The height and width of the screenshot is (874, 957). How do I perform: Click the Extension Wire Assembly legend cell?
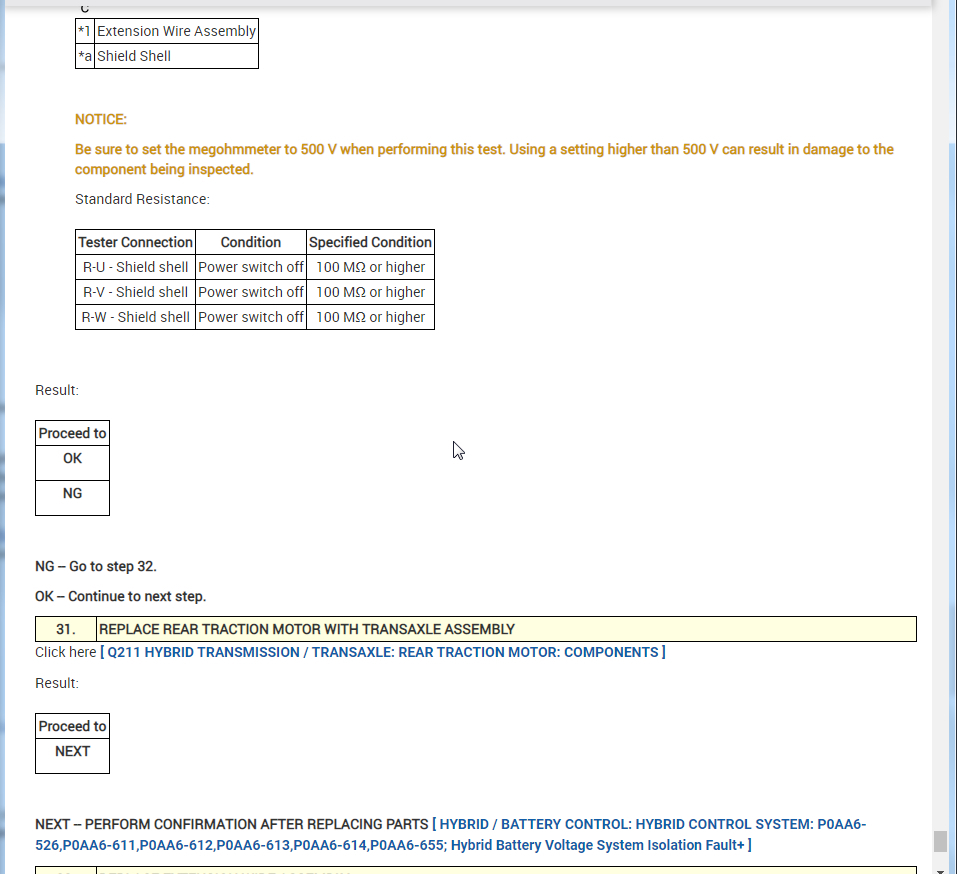tap(176, 31)
